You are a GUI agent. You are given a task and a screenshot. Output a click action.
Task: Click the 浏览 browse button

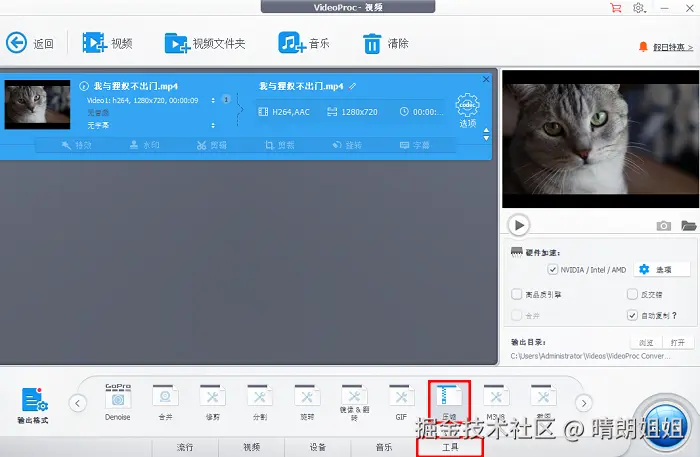[x=646, y=343]
